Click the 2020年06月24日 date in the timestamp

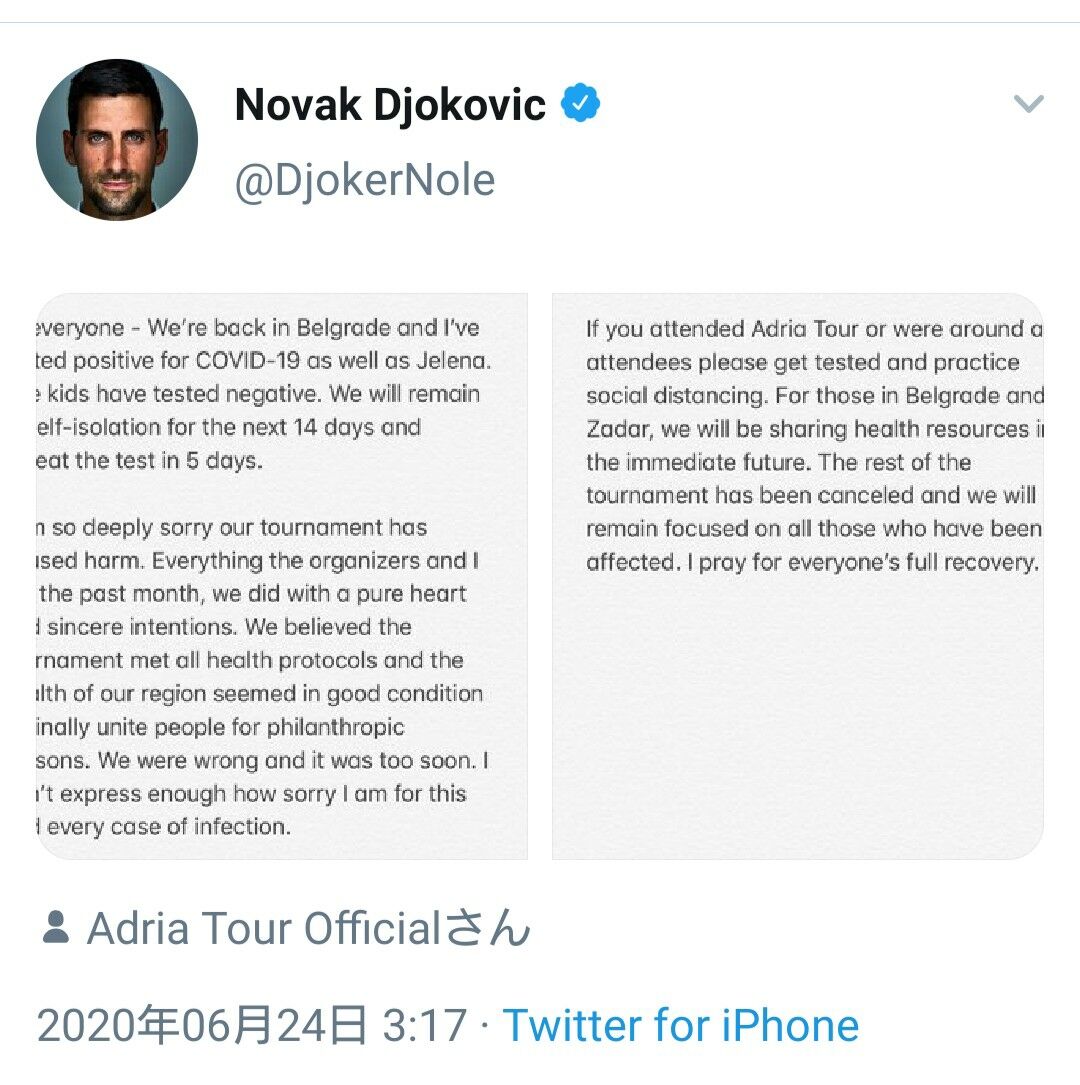click(202, 1026)
